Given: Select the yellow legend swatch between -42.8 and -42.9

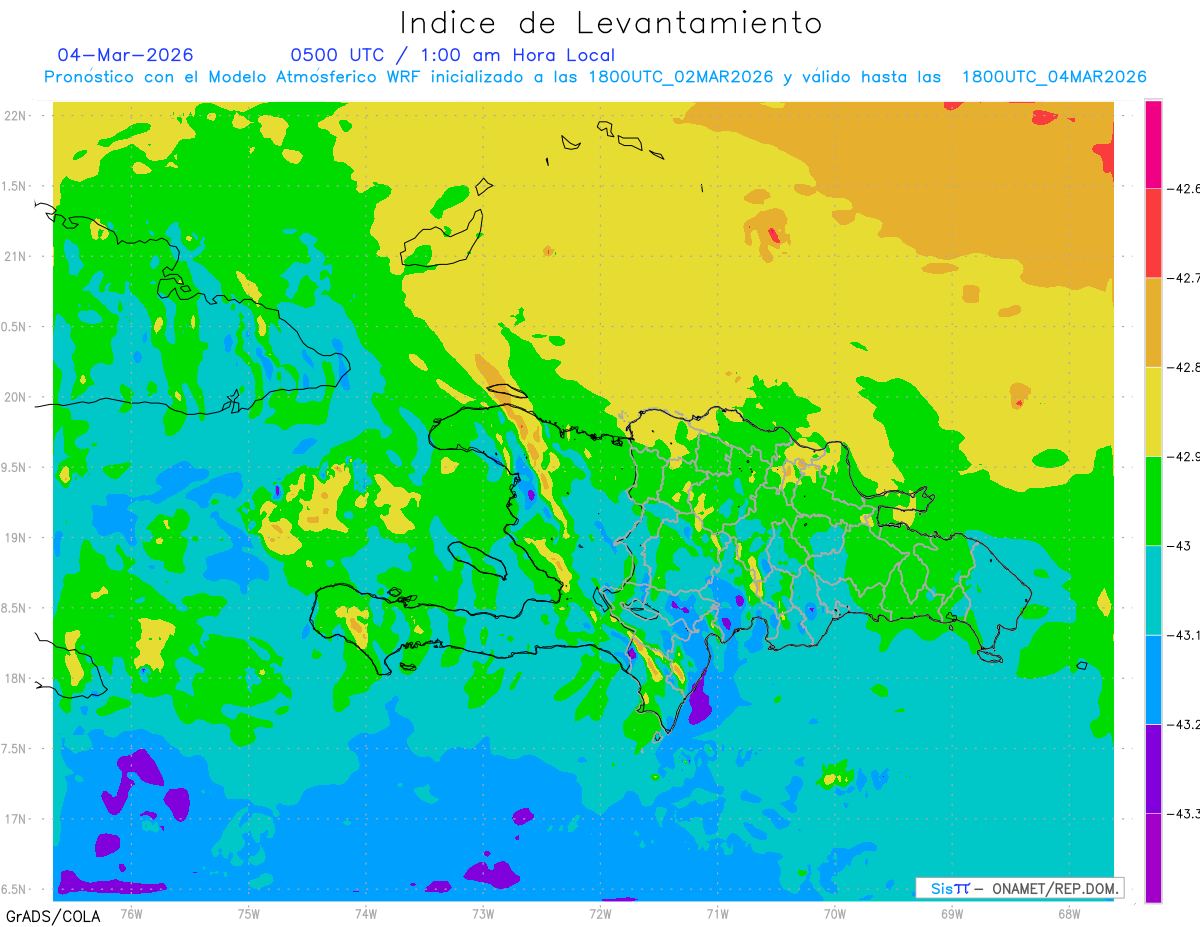Looking at the screenshot, I should [x=1153, y=411].
